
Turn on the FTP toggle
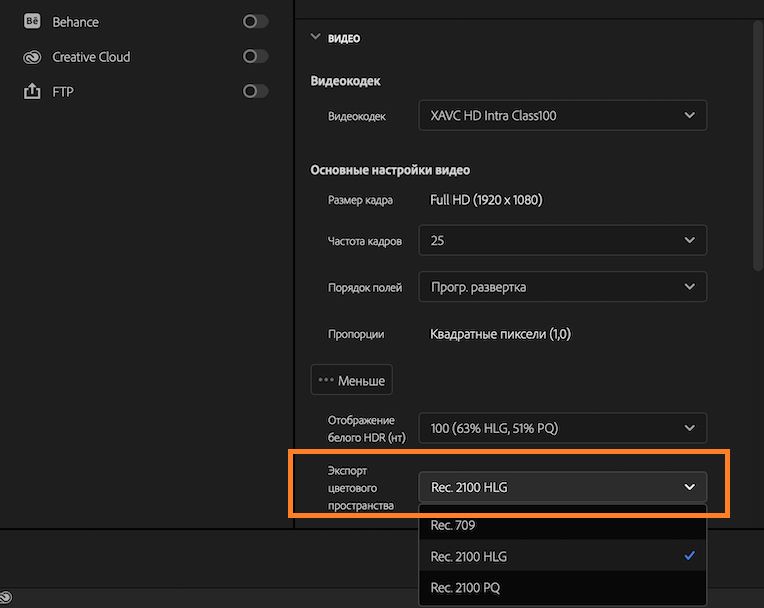coord(255,92)
